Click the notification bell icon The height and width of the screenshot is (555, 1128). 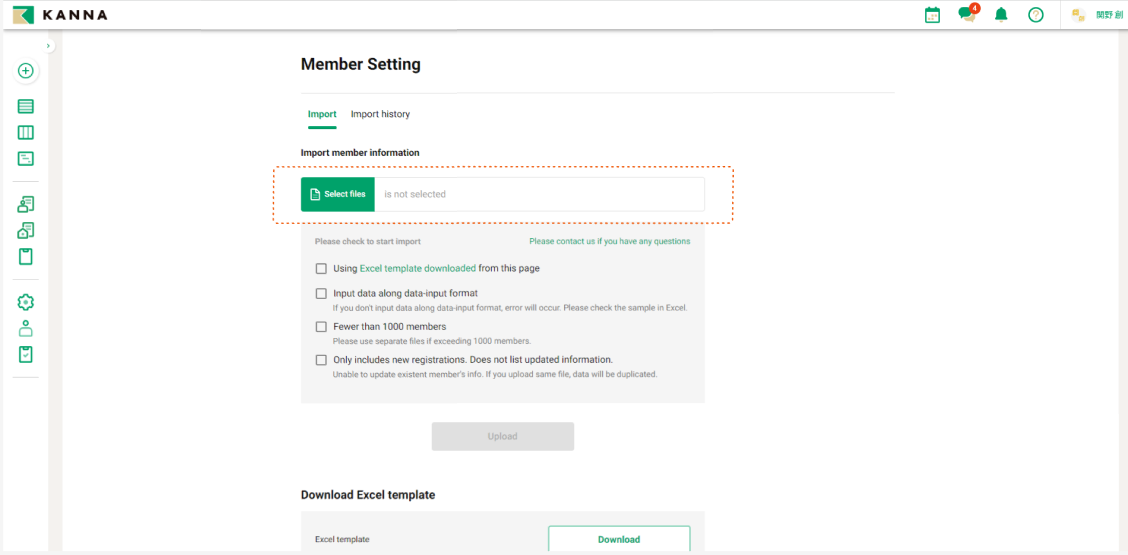1001,15
